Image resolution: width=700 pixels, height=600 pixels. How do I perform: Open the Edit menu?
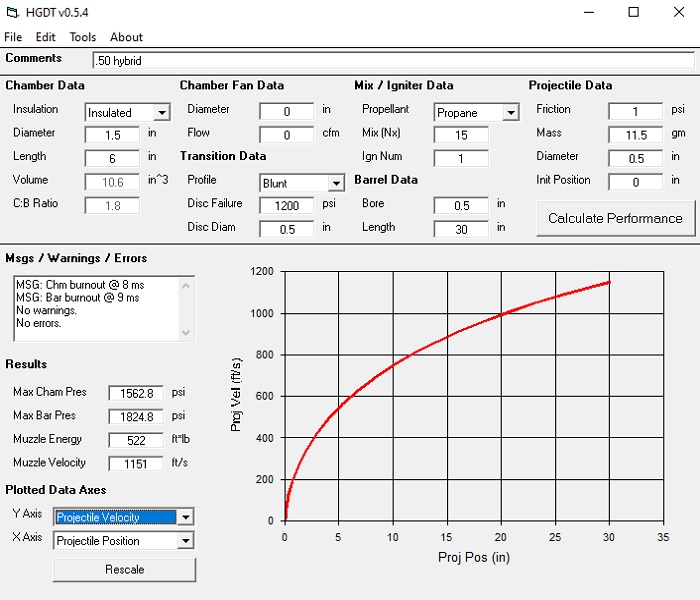(x=45, y=37)
